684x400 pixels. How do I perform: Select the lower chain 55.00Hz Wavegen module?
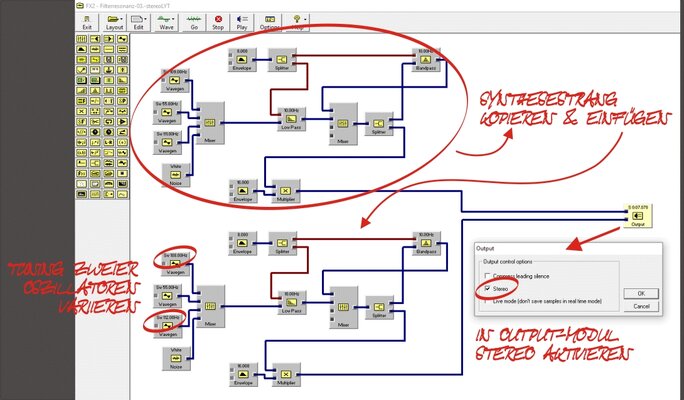(168, 295)
